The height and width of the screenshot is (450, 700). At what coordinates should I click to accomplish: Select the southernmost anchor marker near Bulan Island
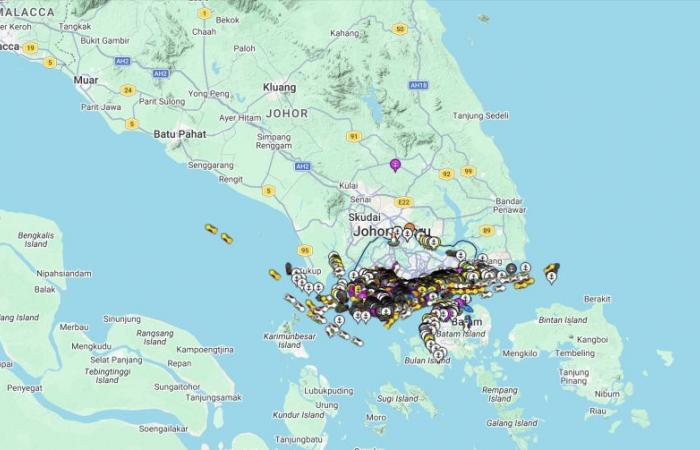tap(438, 354)
